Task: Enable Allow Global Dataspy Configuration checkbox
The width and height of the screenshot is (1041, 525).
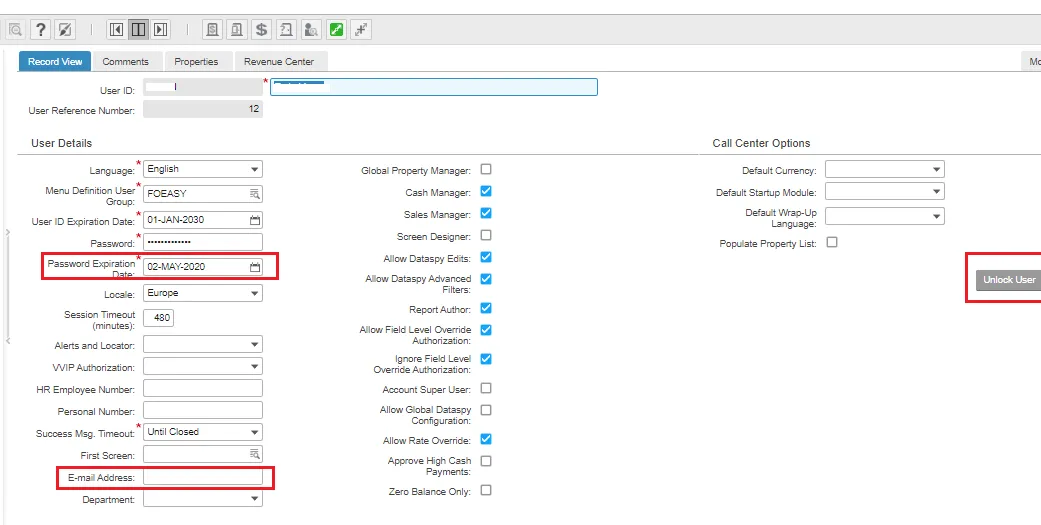Action: (486, 410)
